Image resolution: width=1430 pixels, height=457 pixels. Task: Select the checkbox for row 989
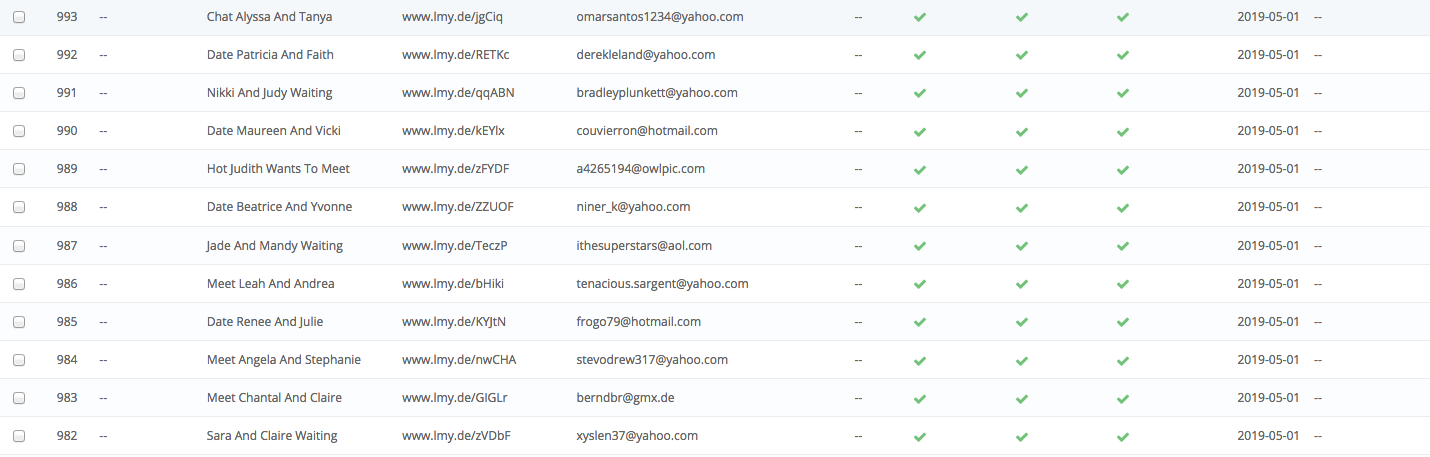point(19,169)
